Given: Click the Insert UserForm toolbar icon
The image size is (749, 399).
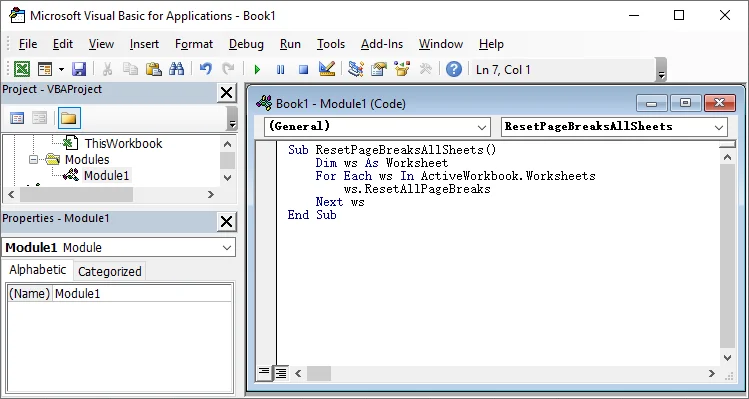Looking at the screenshot, I should [45, 69].
